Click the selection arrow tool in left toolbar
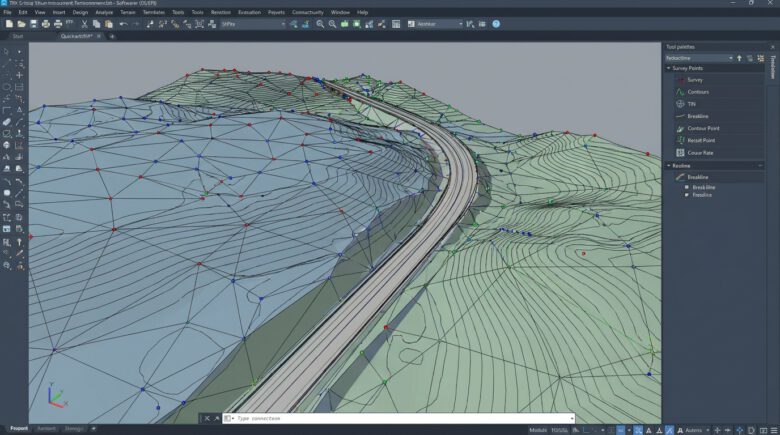The image size is (780, 435). coord(6,51)
